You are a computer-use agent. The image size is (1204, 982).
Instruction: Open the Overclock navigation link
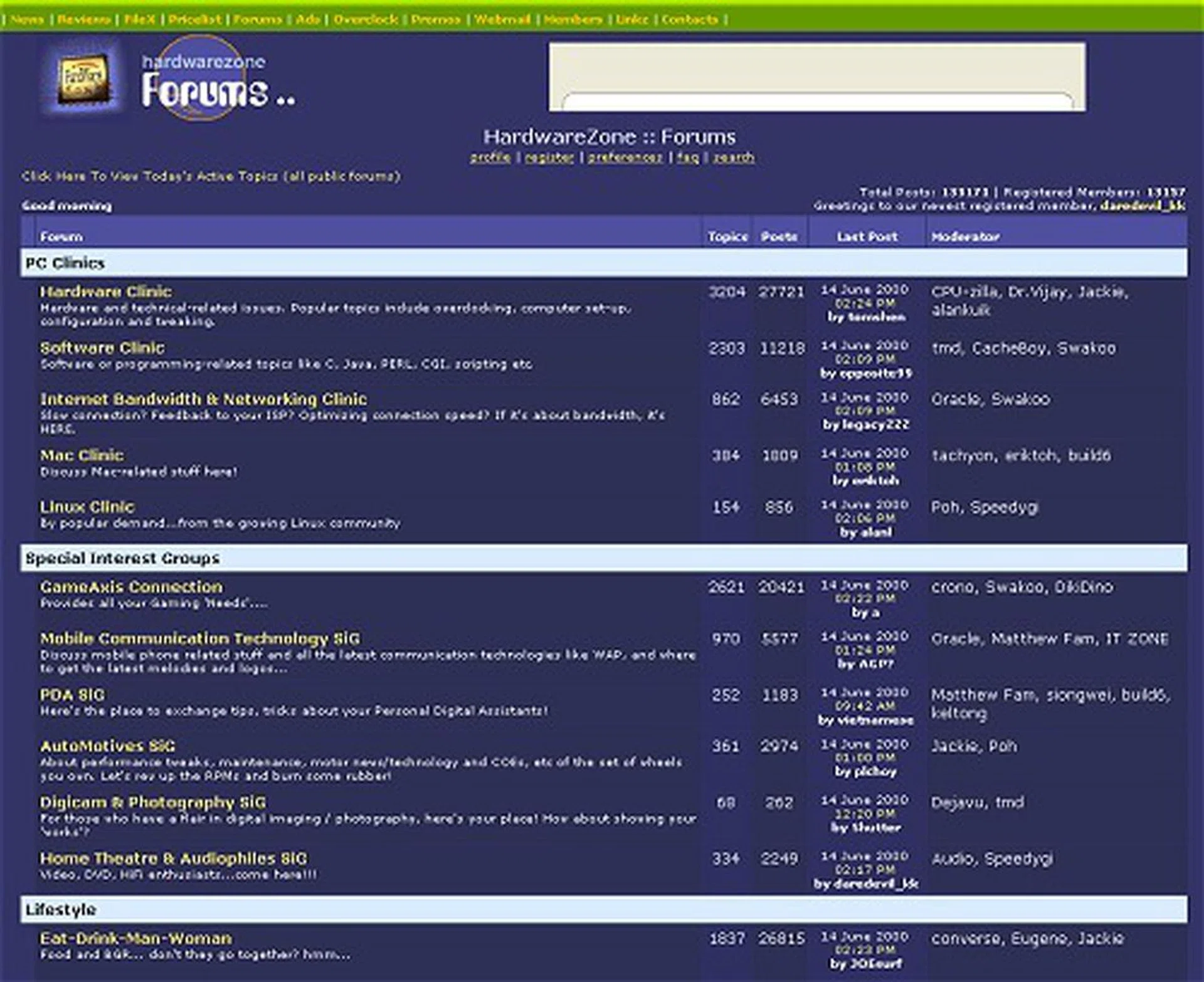(366, 19)
